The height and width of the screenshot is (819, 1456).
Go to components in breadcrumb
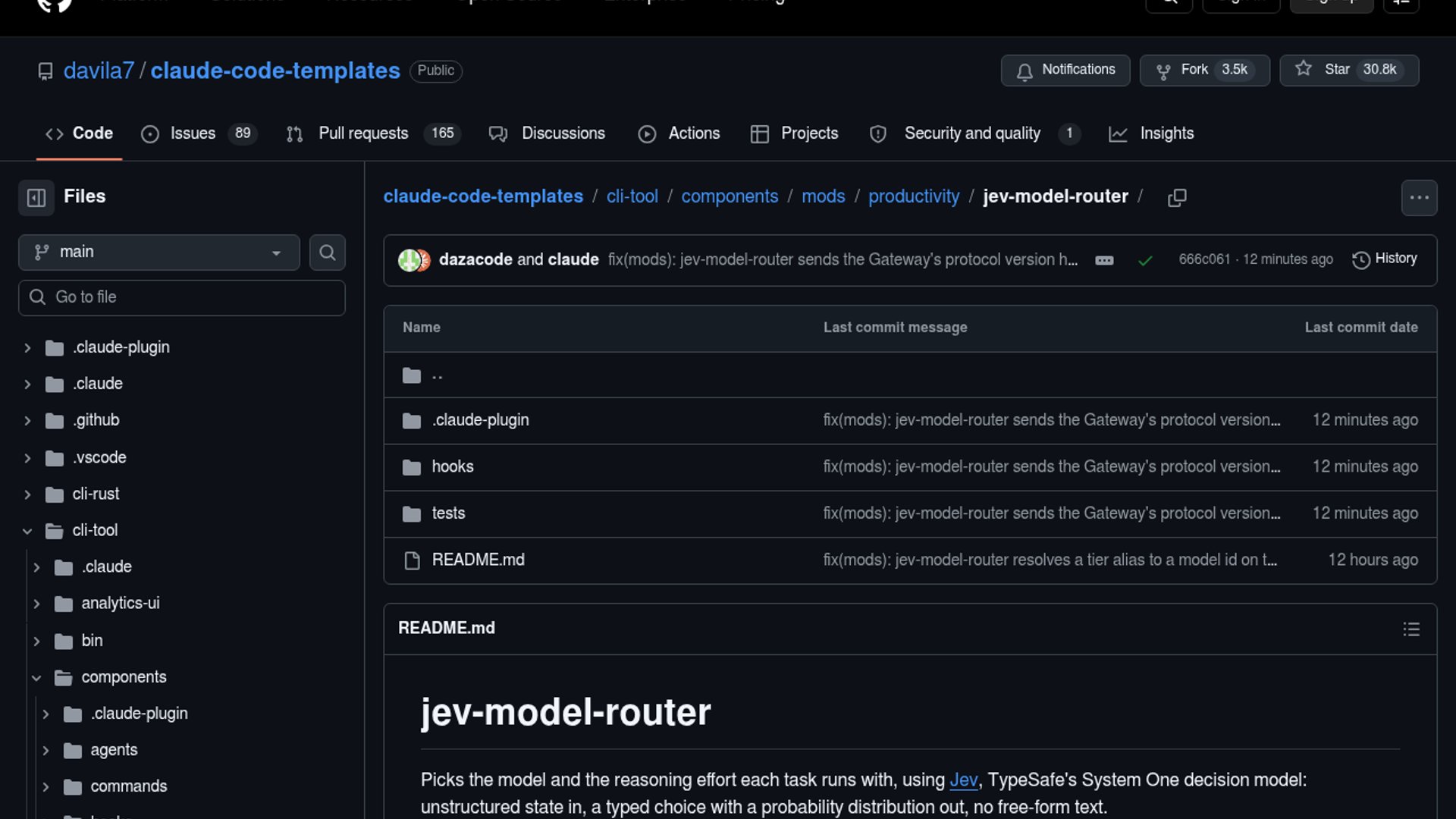[x=730, y=196]
